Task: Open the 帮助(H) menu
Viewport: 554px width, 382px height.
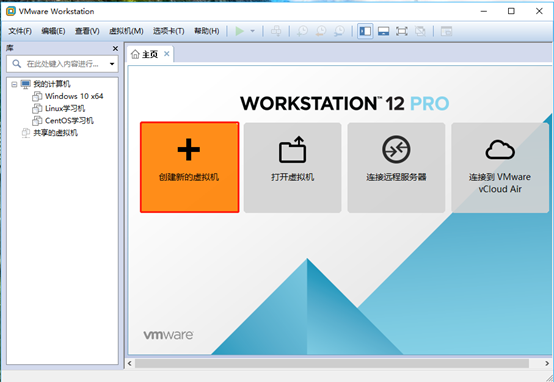Action: pyautogui.click(x=207, y=31)
